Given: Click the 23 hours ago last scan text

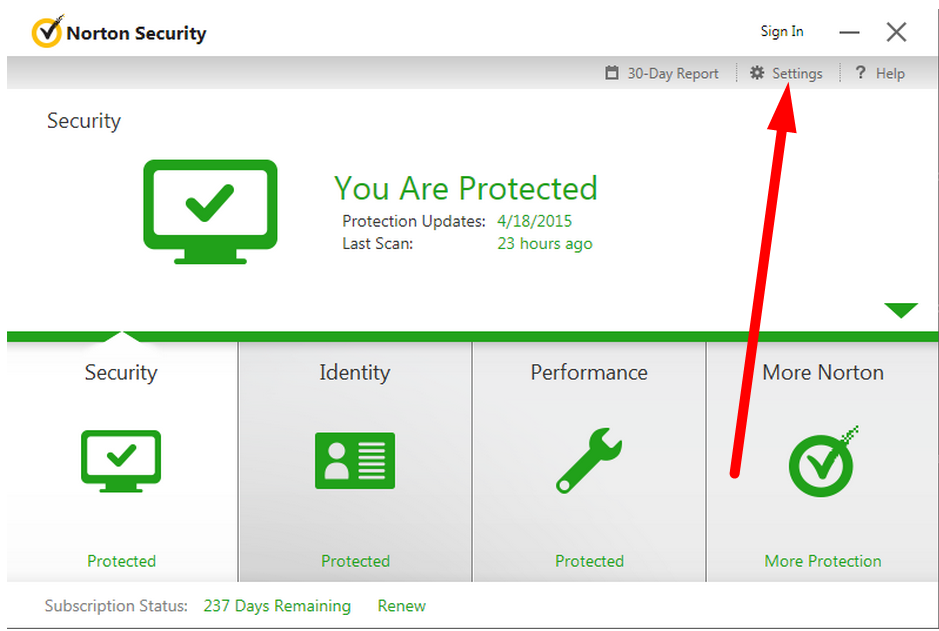Looking at the screenshot, I should [544, 244].
